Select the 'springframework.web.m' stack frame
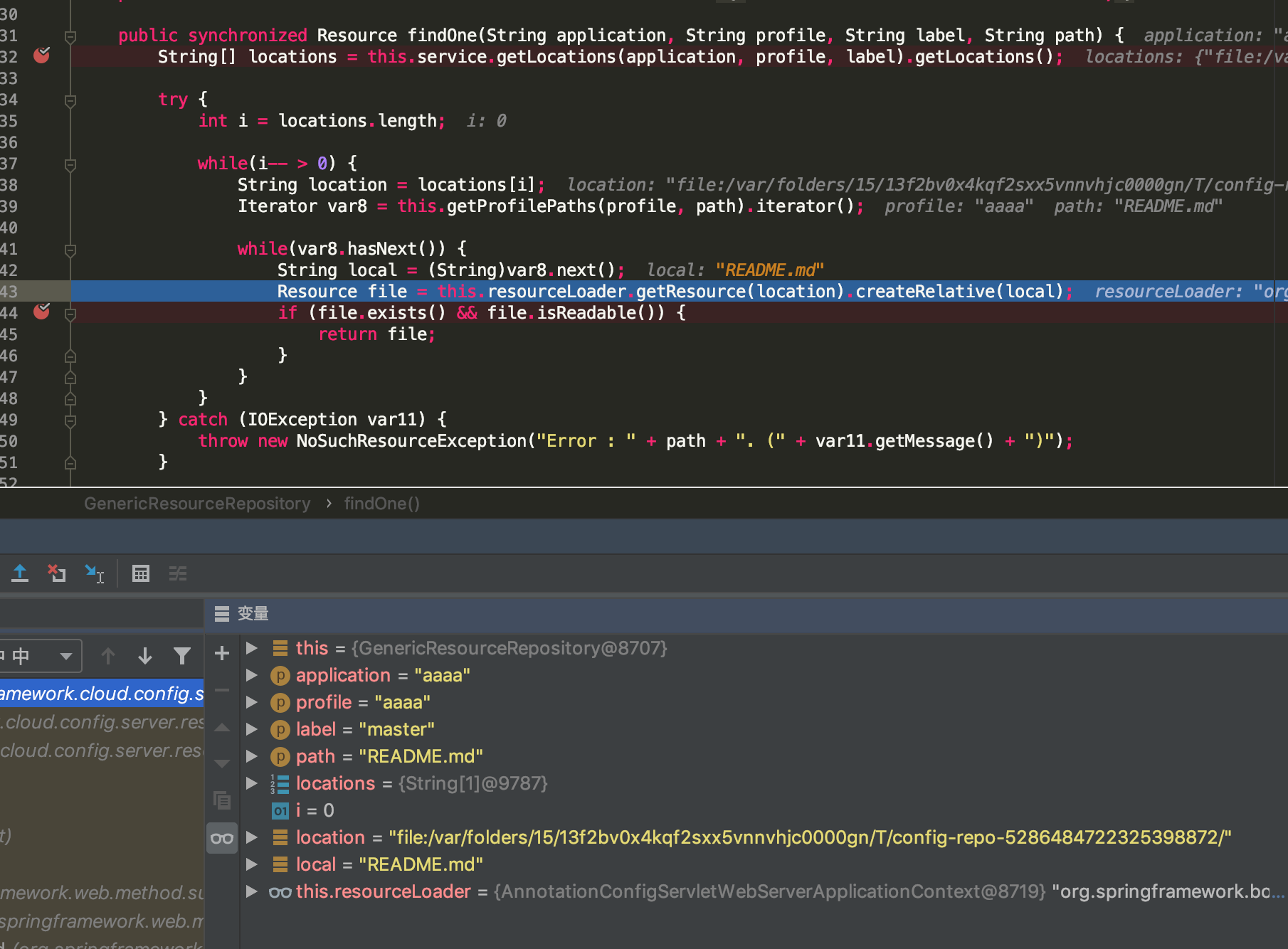 (102, 921)
